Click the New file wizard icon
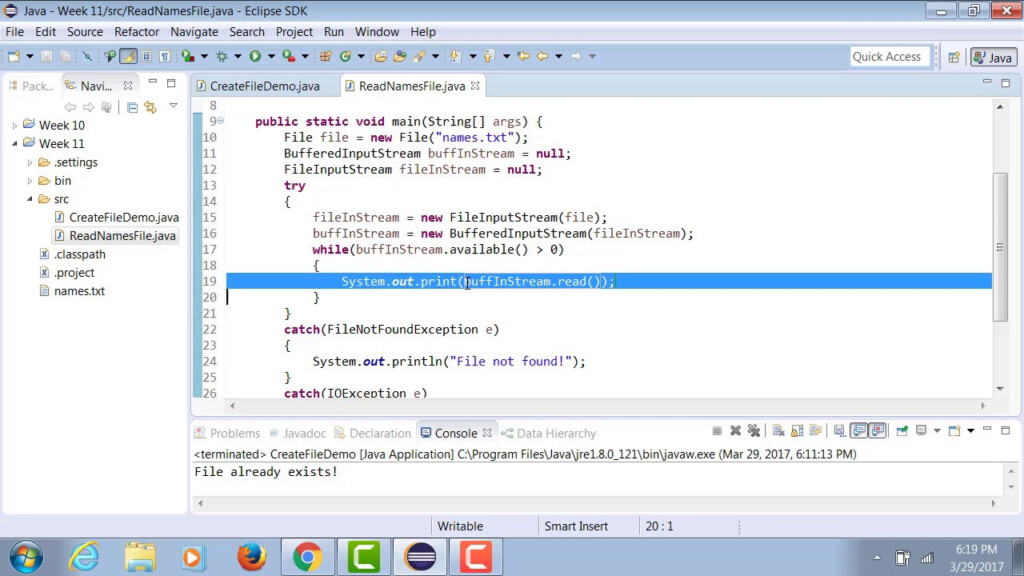The height and width of the screenshot is (576, 1024). click(x=14, y=57)
